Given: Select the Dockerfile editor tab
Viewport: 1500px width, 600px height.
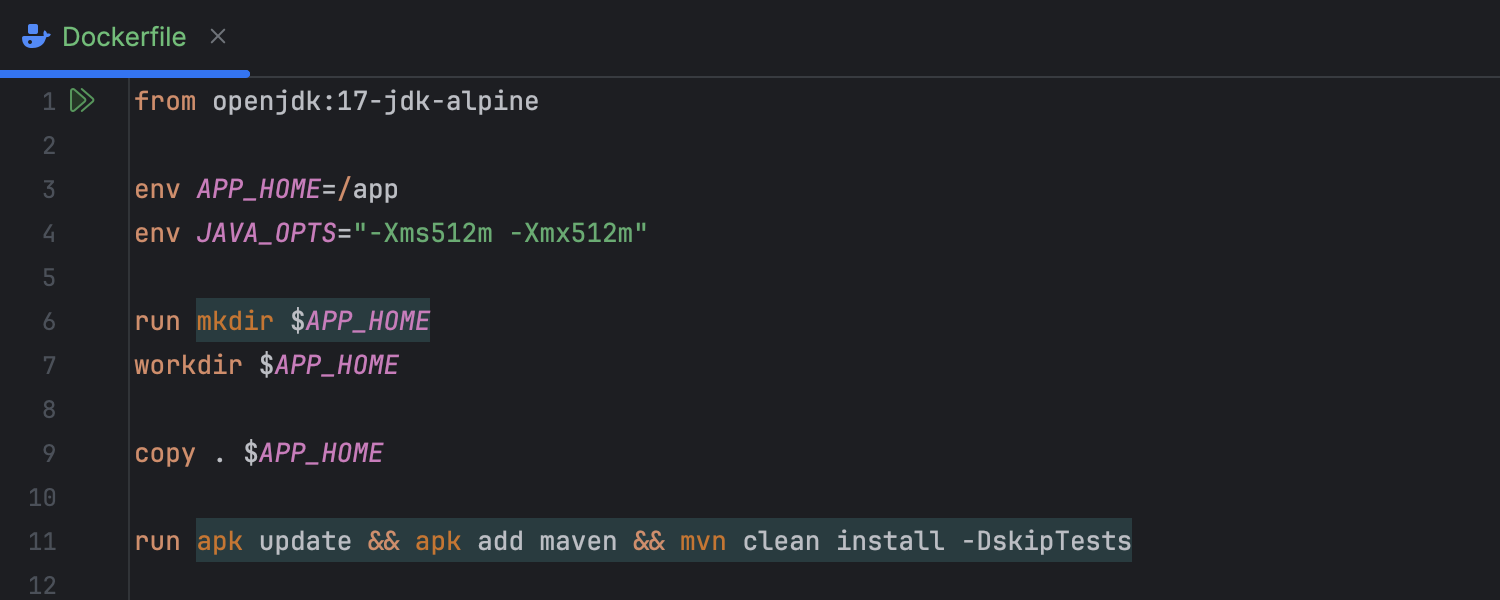Looking at the screenshot, I should [x=124, y=37].
